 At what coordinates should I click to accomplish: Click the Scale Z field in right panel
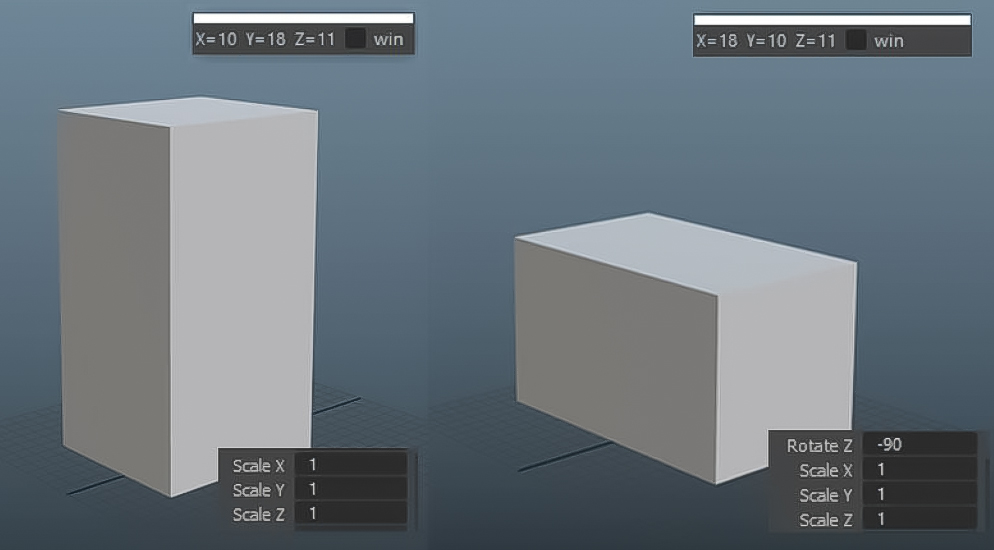(920, 519)
